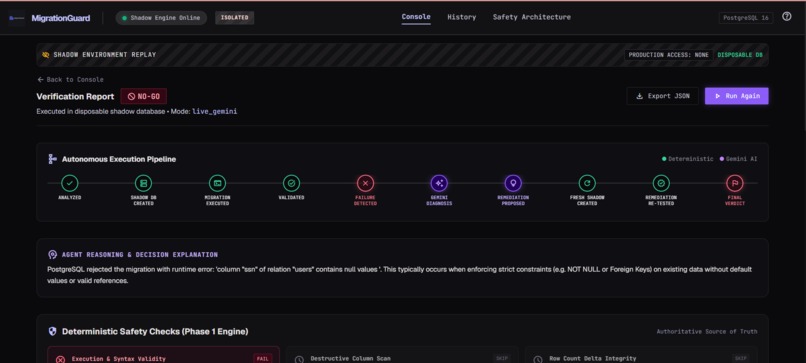Open the help question mark icon

click(x=786, y=16)
